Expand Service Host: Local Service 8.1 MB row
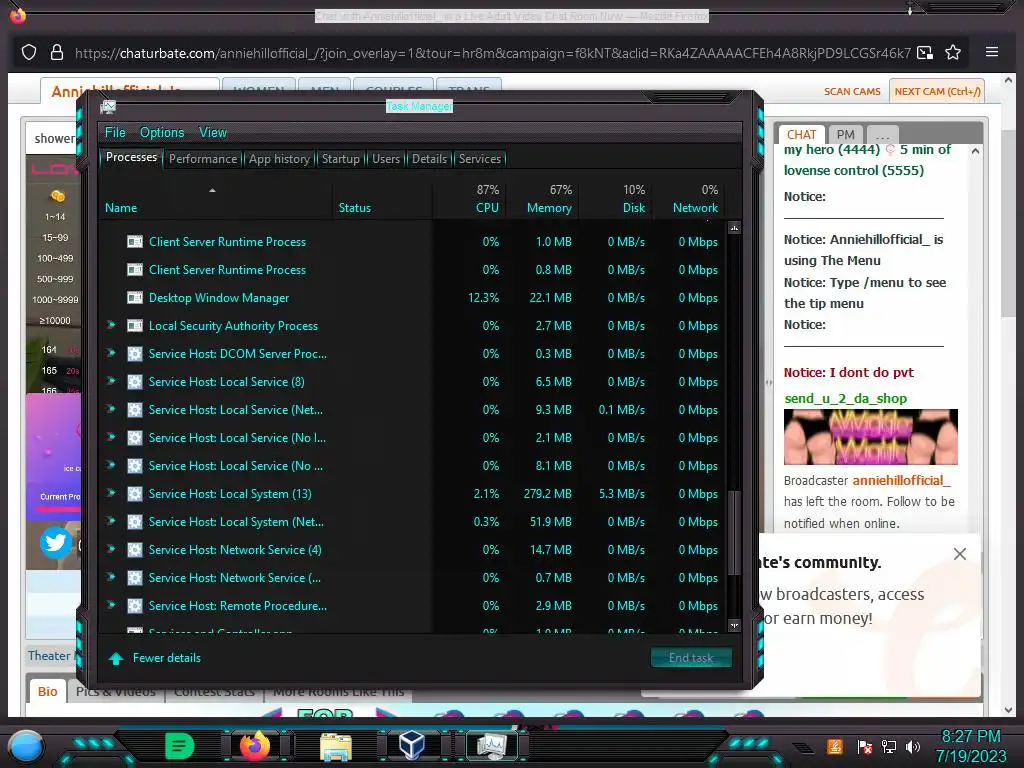 coord(111,465)
